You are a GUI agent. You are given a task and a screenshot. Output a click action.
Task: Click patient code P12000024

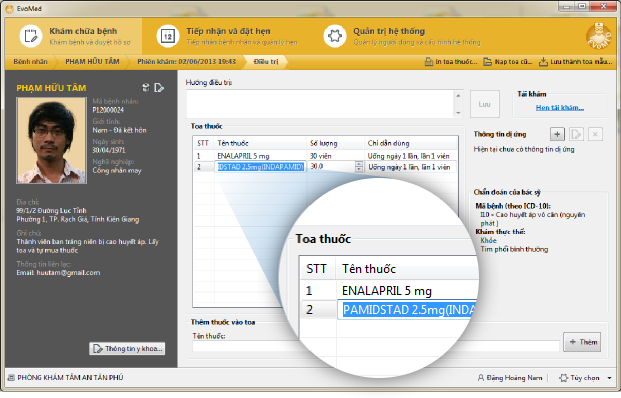tap(108, 110)
